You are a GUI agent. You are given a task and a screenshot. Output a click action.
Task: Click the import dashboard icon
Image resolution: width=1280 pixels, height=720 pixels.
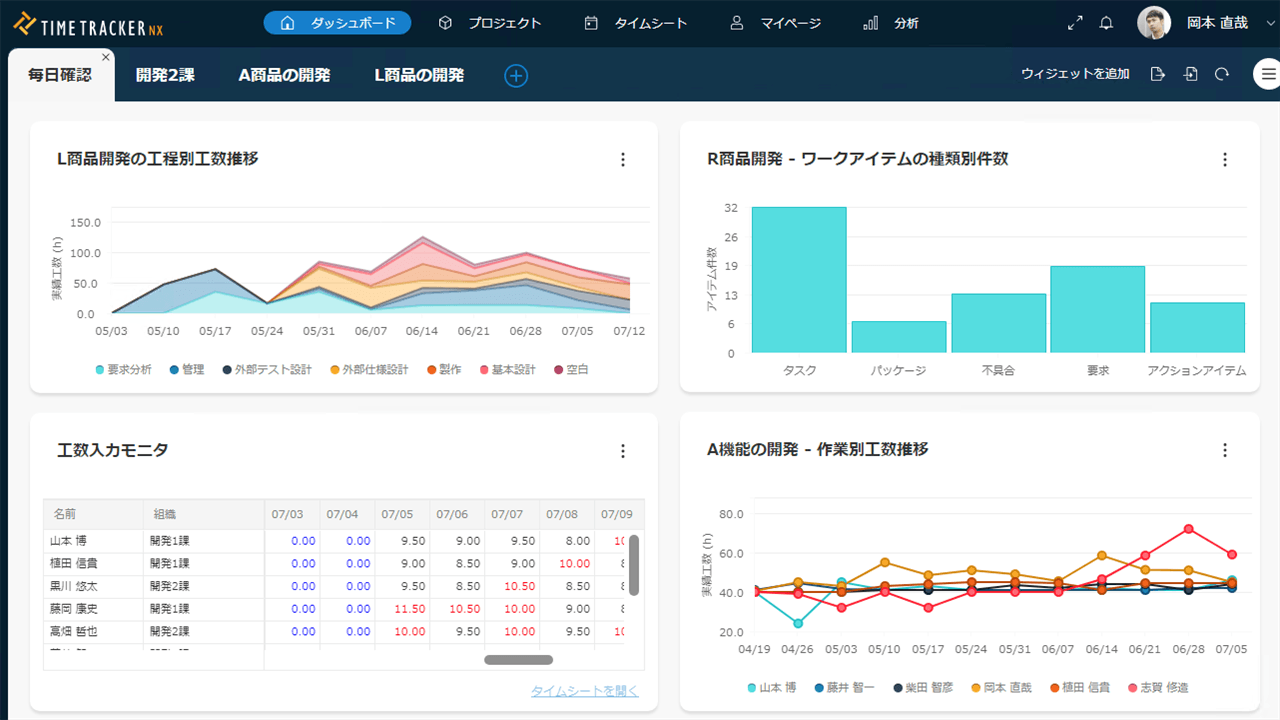(1190, 74)
